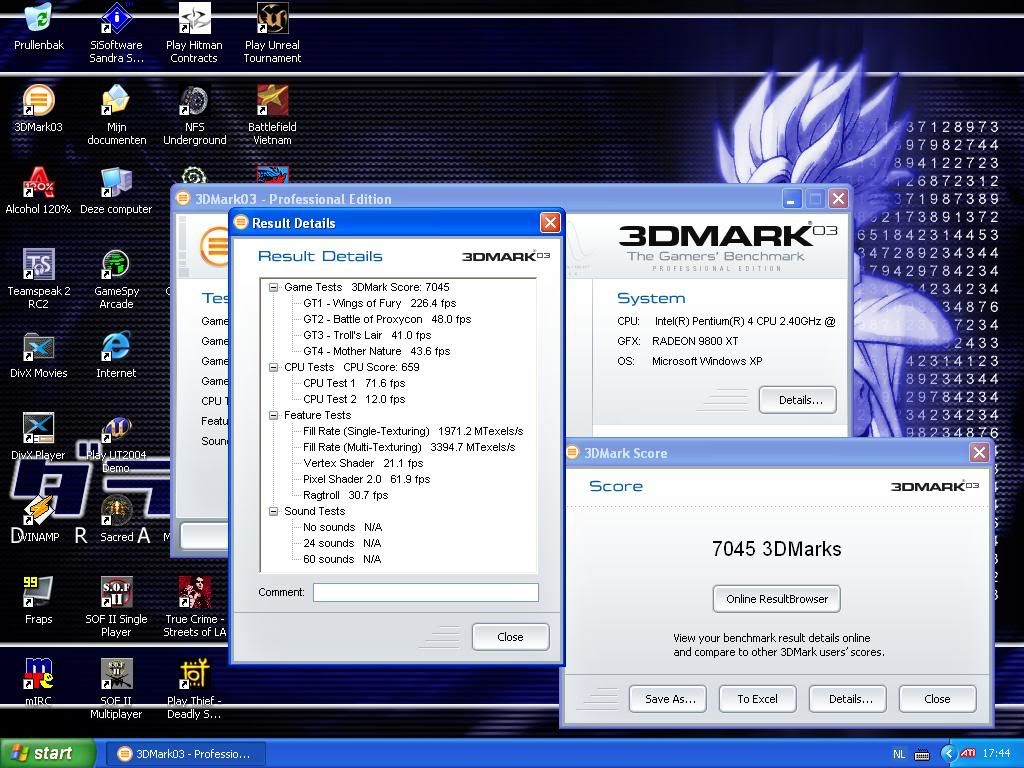Select the Ragtroll row

pyautogui.click(x=345, y=495)
